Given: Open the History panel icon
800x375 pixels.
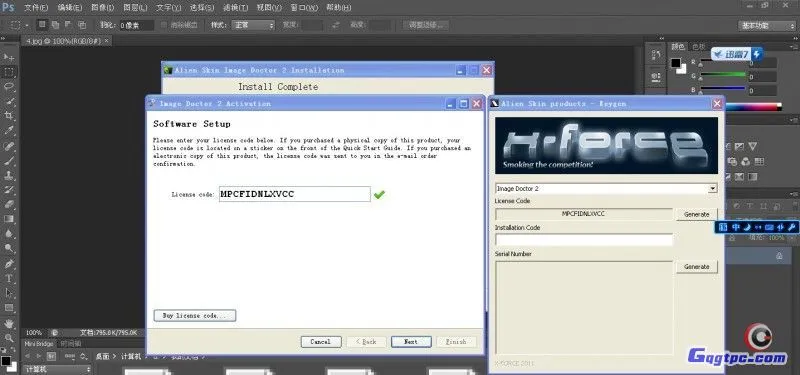Looking at the screenshot, I should (x=656, y=56).
